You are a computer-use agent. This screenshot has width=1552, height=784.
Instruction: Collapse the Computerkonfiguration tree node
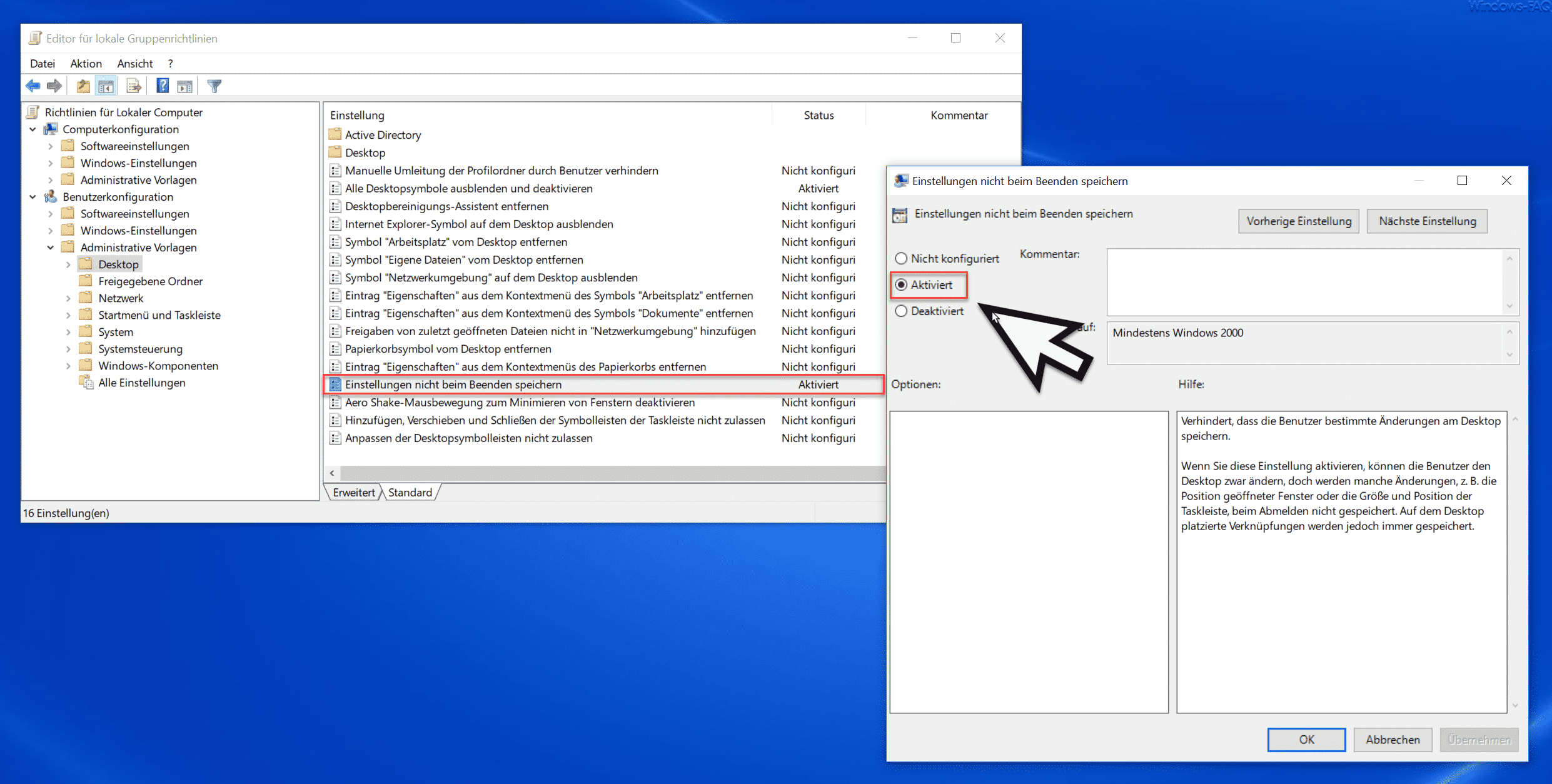[33, 129]
